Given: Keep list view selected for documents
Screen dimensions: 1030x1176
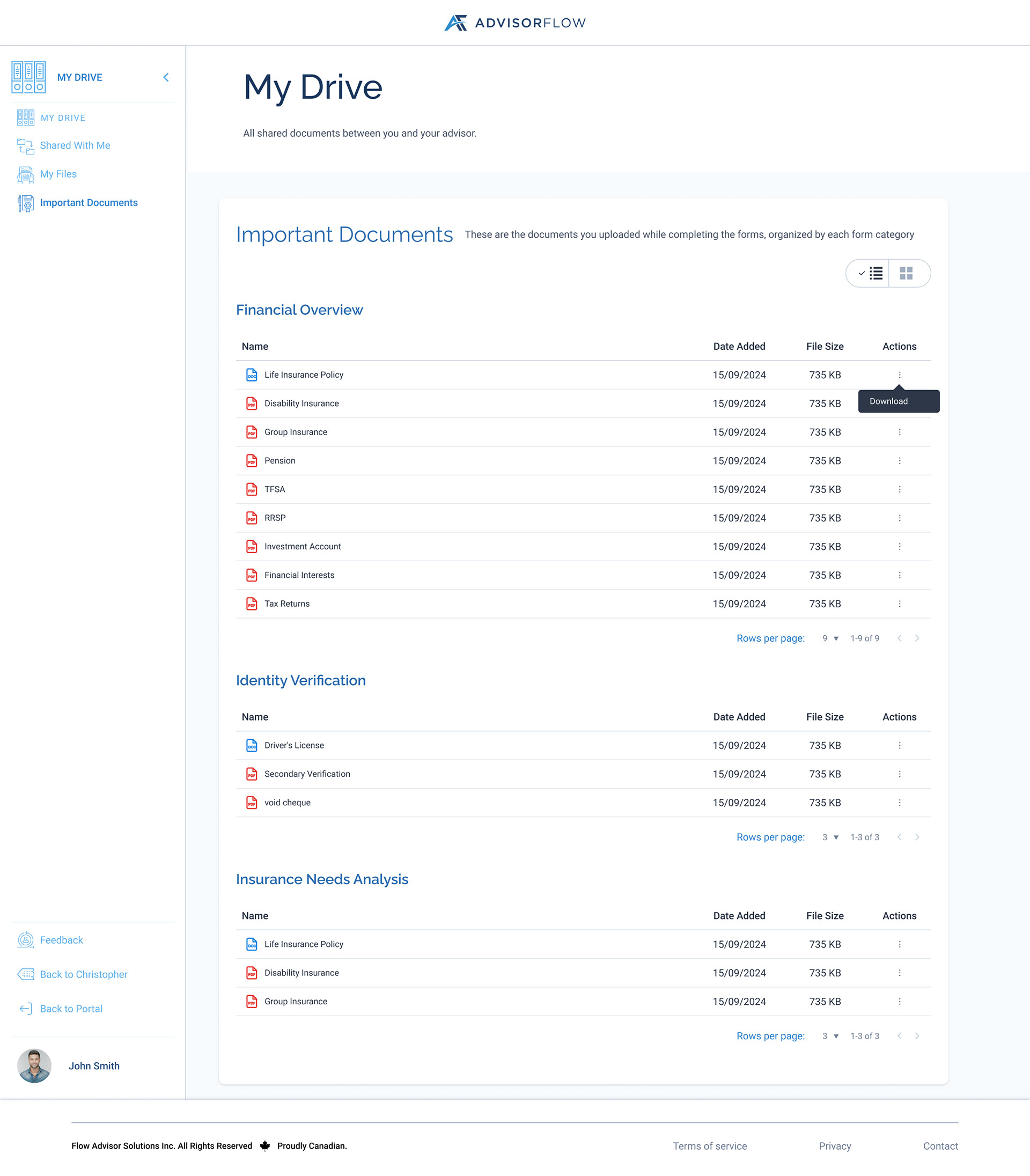Looking at the screenshot, I should point(870,274).
